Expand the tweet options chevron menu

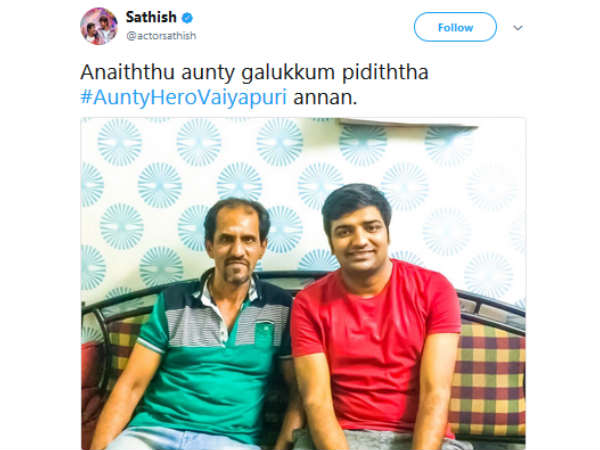pyautogui.click(x=518, y=28)
